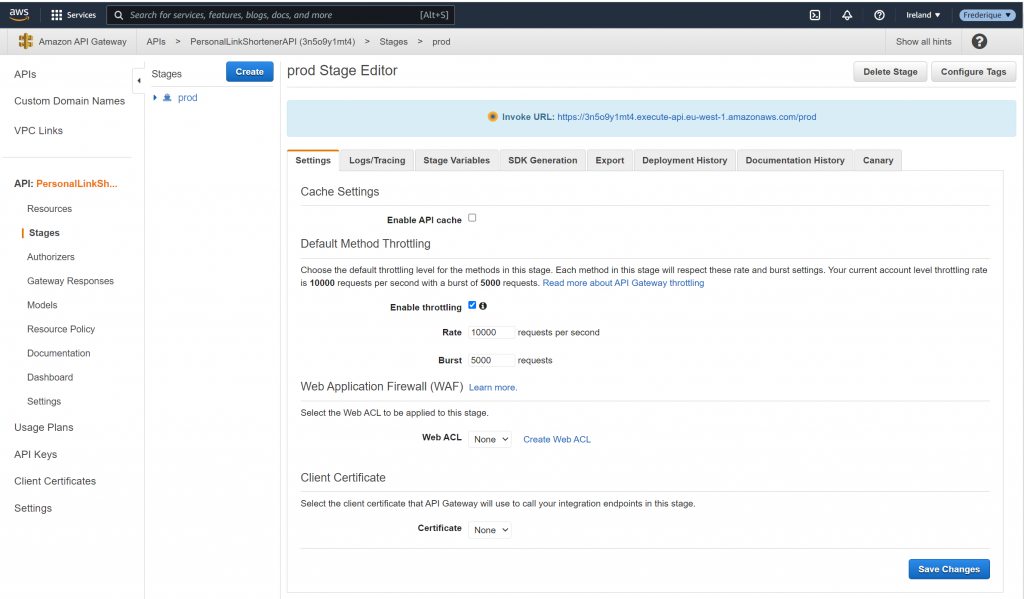Image resolution: width=1024 pixels, height=599 pixels.
Task: Open the support help icon
Action: [879, 15]
